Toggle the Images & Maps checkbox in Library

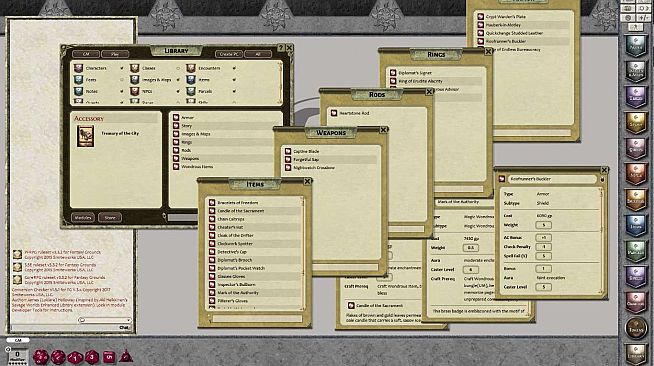[178, 80]
